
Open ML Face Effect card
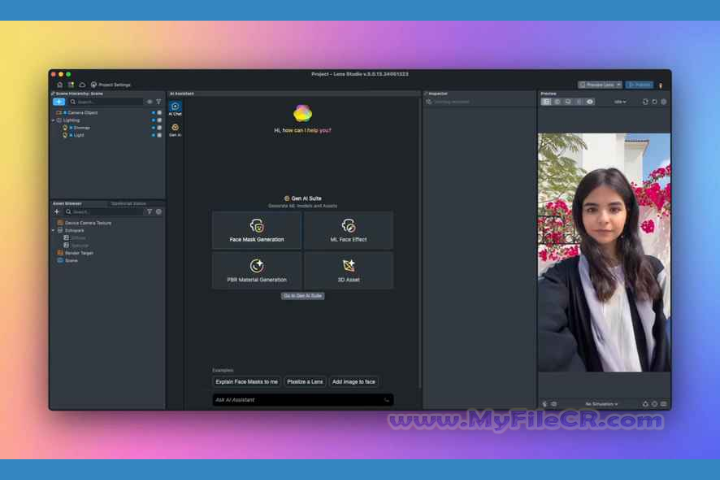(349, 231)
